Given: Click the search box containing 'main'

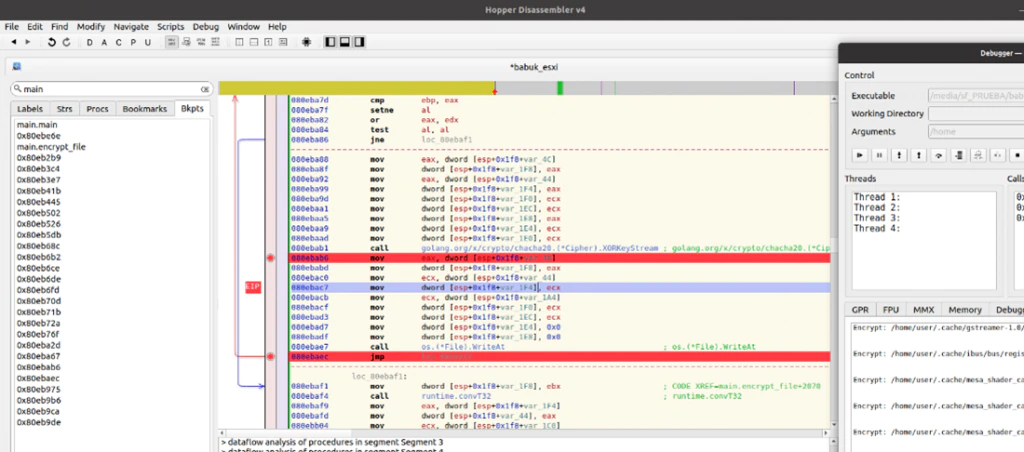Looking at the screenshot, I should (111, 89).
